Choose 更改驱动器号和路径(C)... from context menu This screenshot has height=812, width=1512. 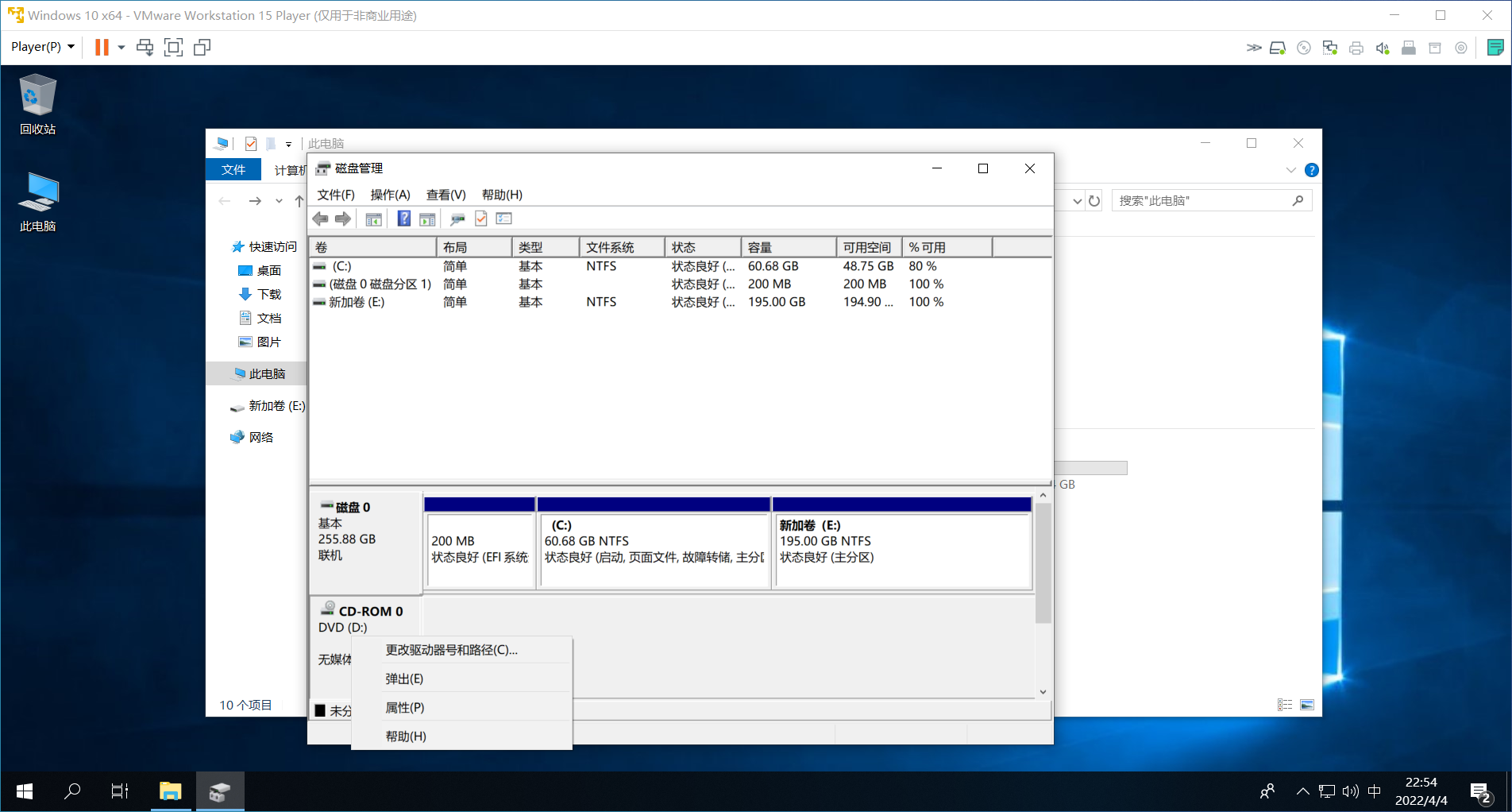point(461,650)
